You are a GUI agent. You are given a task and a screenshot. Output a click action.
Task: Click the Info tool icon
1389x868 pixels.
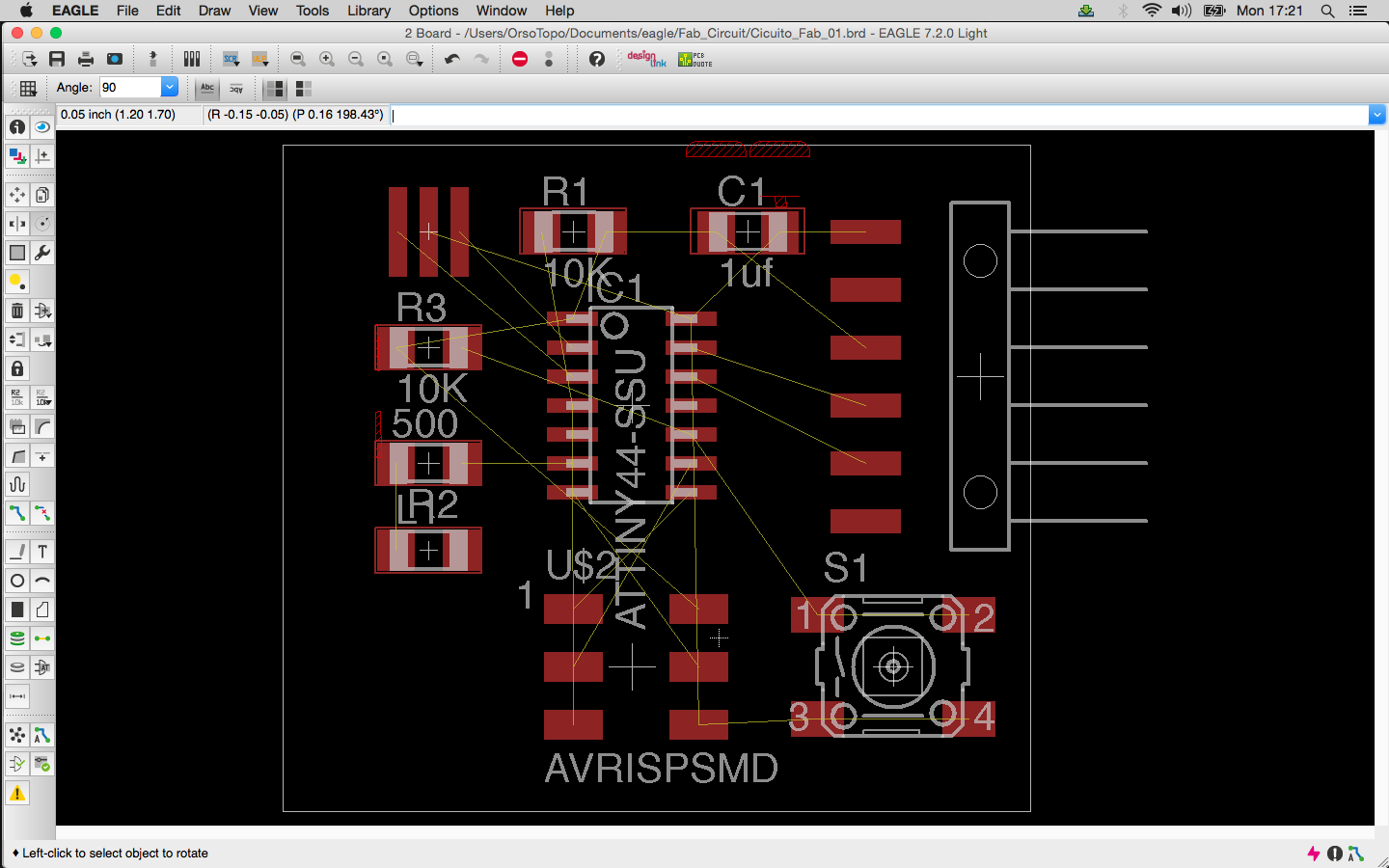17,126
